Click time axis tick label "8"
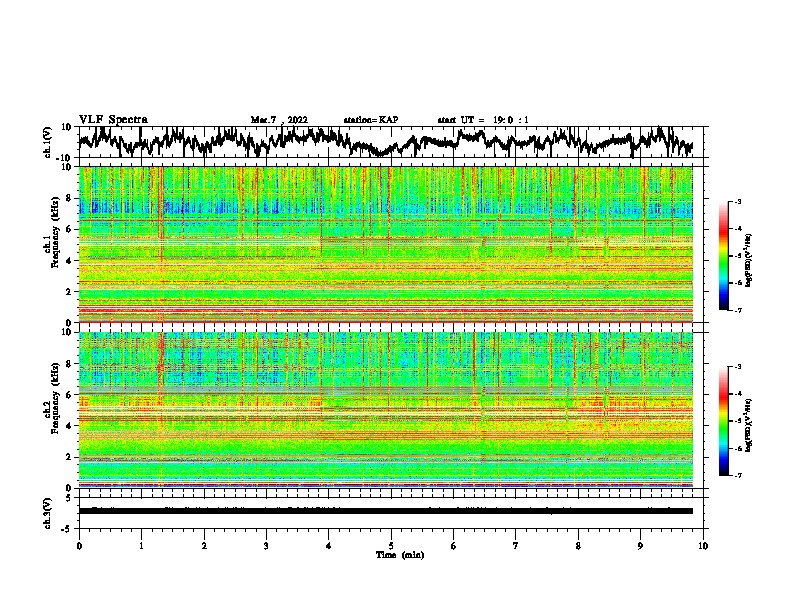The image size is (792, 612). [578, 545]
